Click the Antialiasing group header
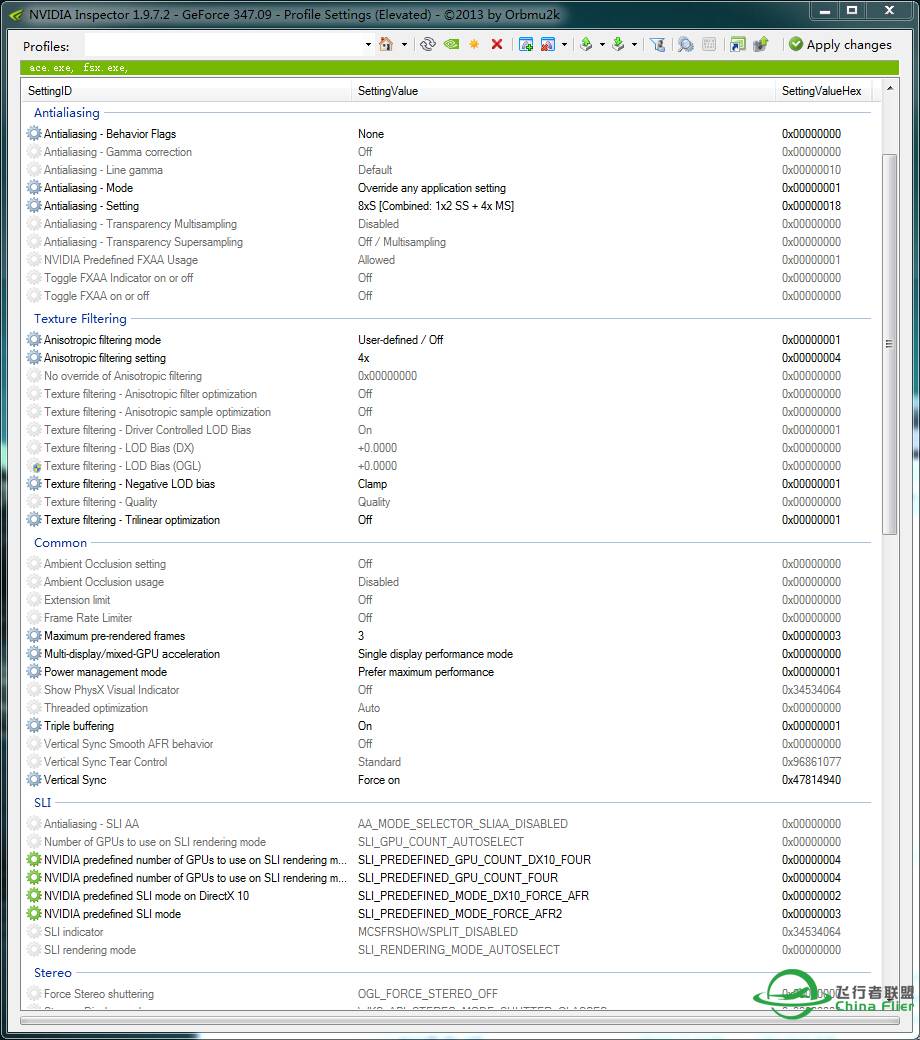This screenshot has width=920, height=1040. coord(66,112)
